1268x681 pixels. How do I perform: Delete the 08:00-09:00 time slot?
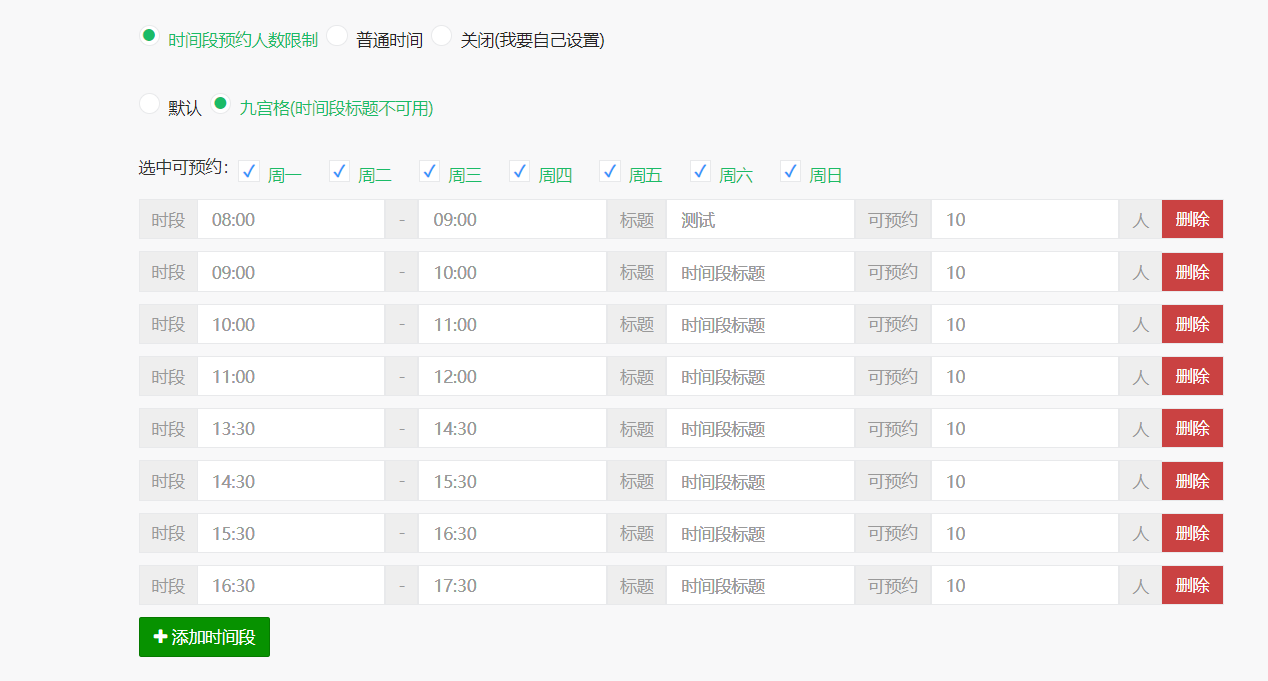pos(1192,218)
